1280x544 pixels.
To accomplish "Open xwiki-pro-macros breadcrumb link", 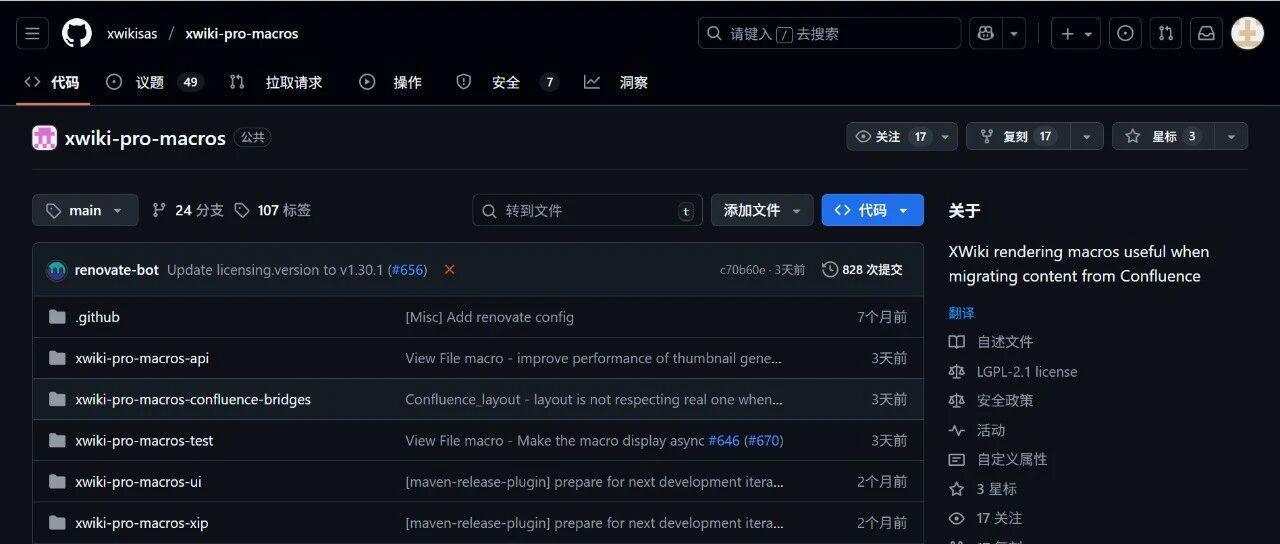I will (x=242, y=33).
